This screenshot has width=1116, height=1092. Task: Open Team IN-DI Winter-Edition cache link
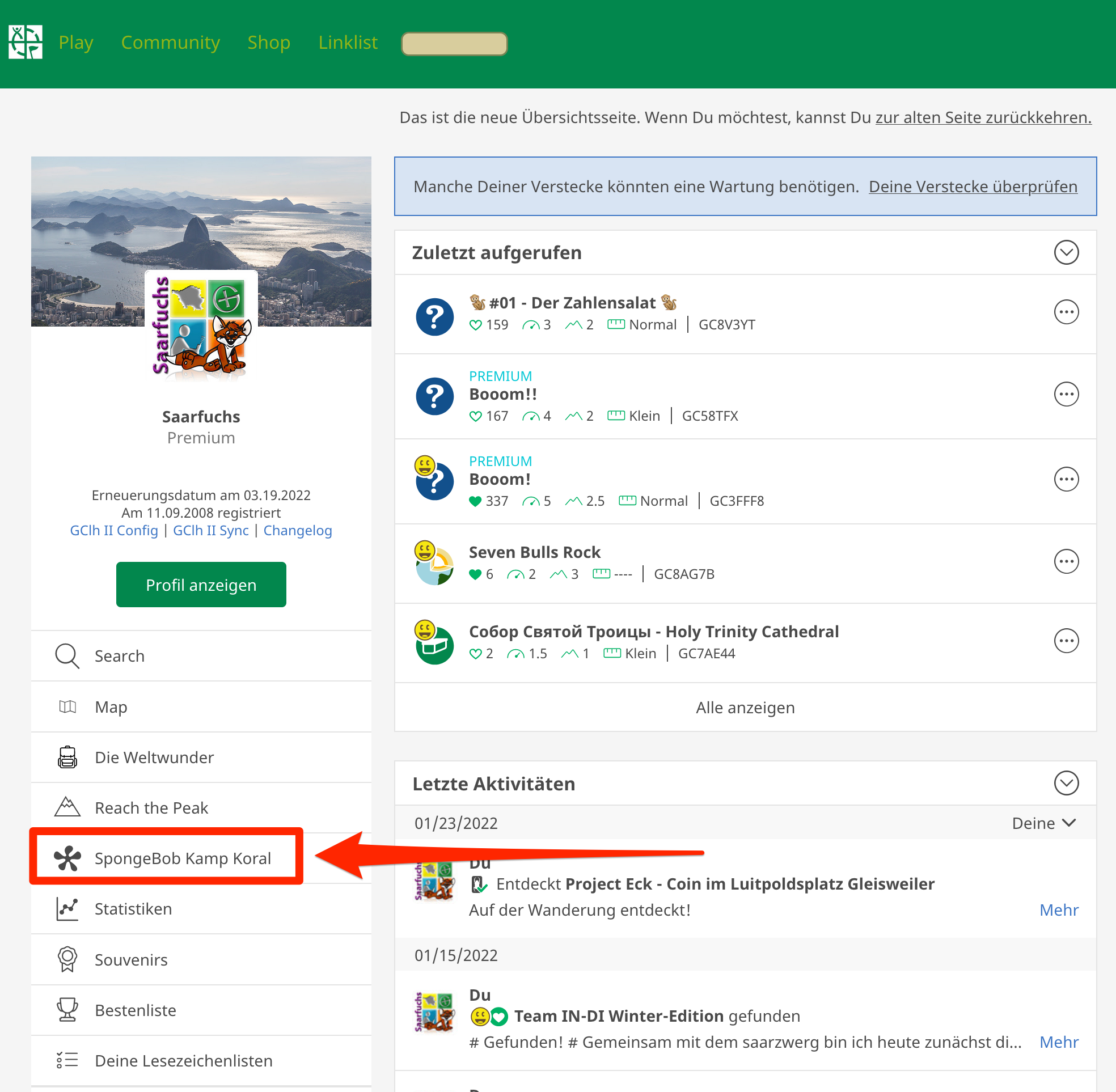[619, 1015]
